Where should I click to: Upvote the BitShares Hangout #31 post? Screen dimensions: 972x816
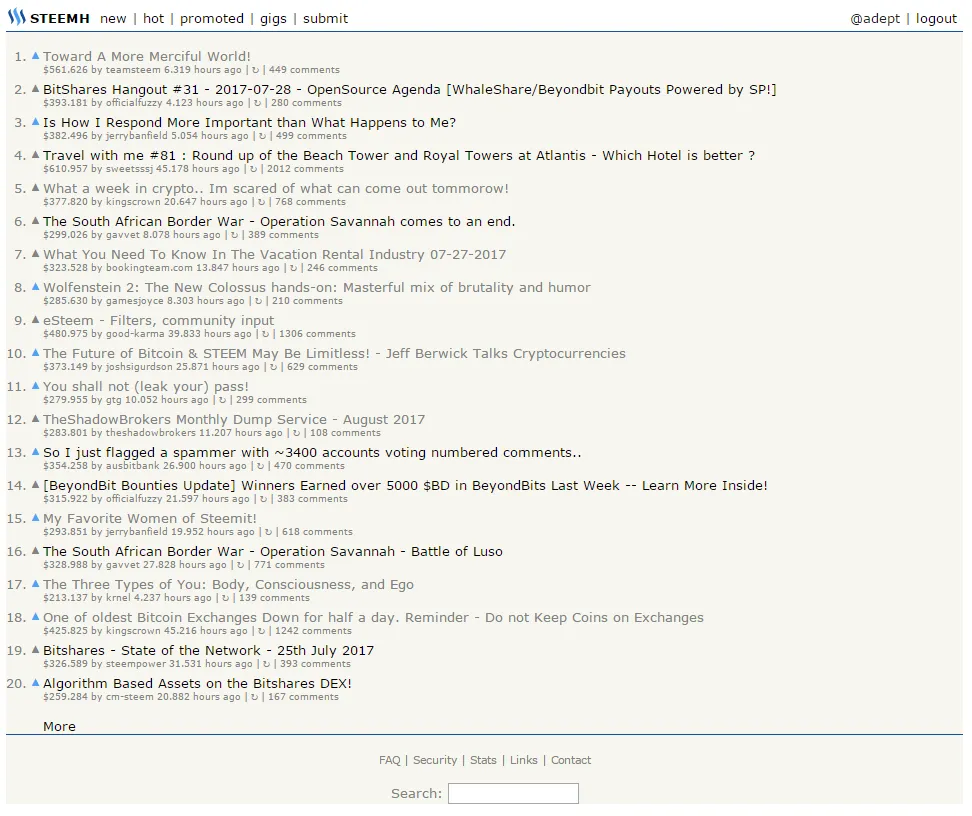pyautogui.click(x=35, y=89)
